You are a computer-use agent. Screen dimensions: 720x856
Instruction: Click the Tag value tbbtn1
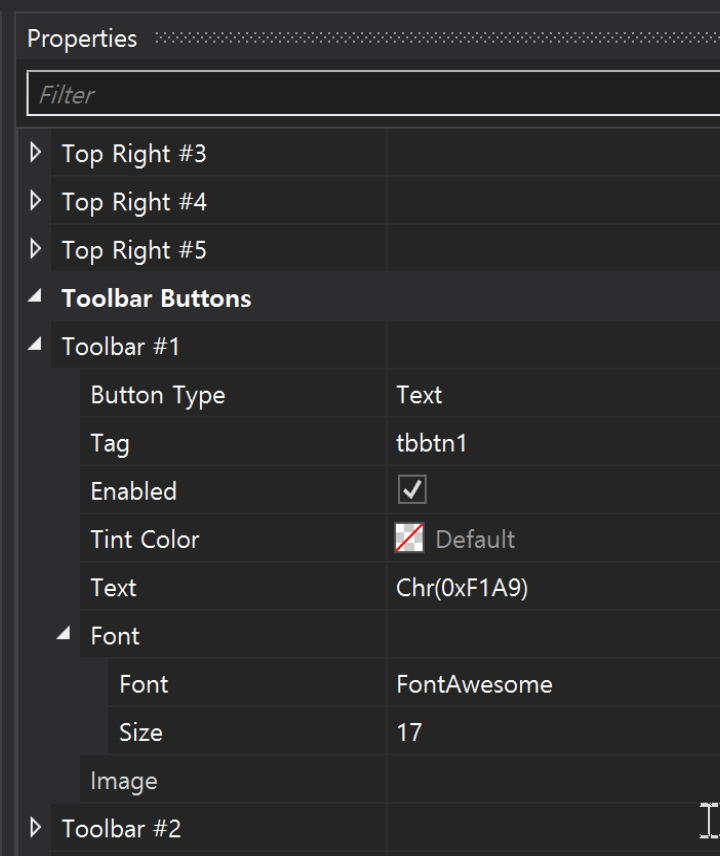pos(431,443)
